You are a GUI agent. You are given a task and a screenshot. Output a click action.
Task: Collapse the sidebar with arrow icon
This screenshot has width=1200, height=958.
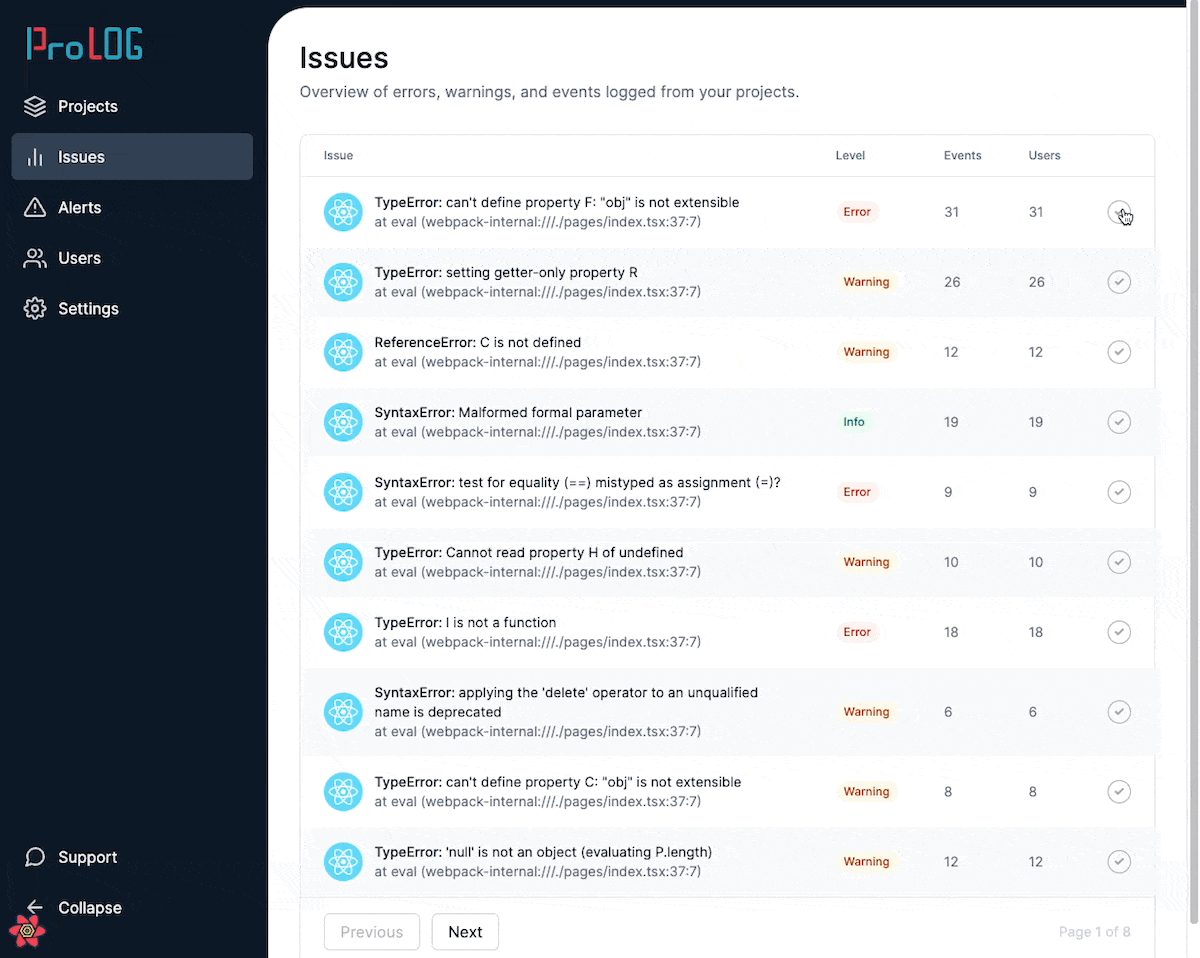click(35, 907)
